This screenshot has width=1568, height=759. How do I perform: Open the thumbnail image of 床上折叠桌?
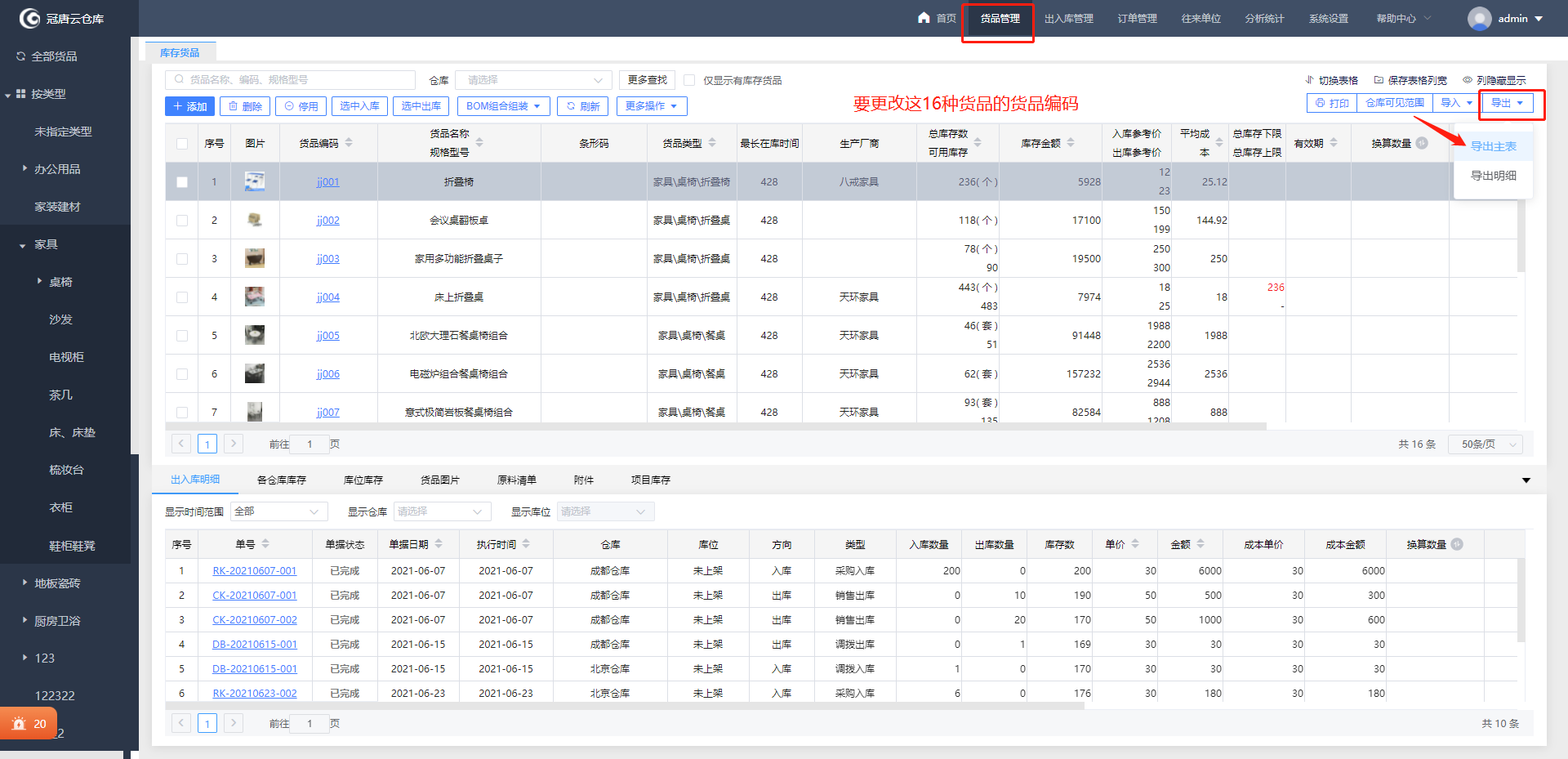(x=255, y=297)
